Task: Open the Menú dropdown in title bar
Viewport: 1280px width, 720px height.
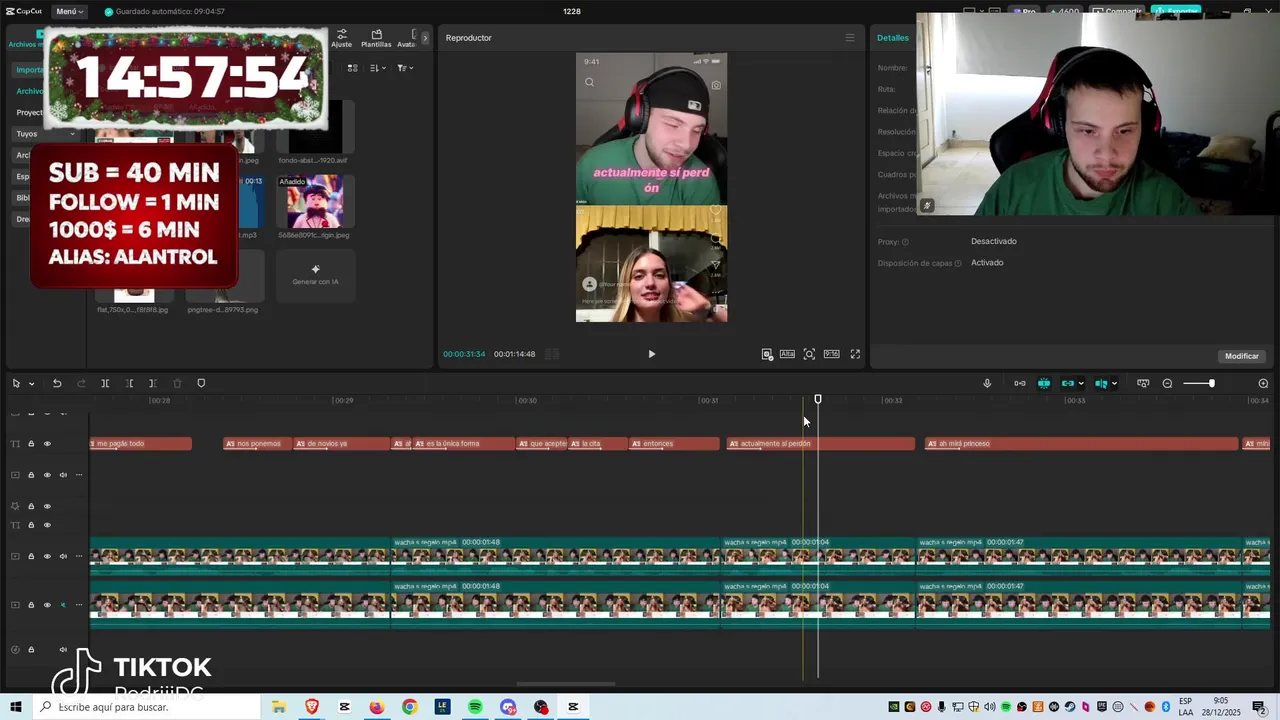Action: (x=69, y=11)
